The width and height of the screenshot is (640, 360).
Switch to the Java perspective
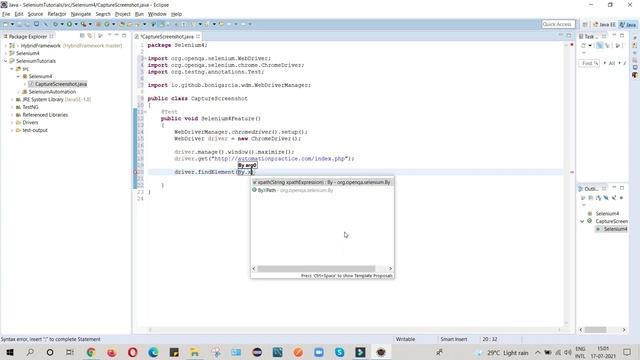pyautogui.click(x=628, y=24)
